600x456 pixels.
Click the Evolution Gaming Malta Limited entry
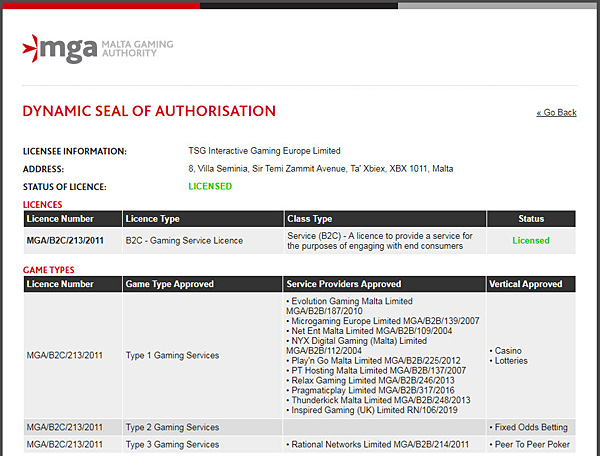[349, 300]
